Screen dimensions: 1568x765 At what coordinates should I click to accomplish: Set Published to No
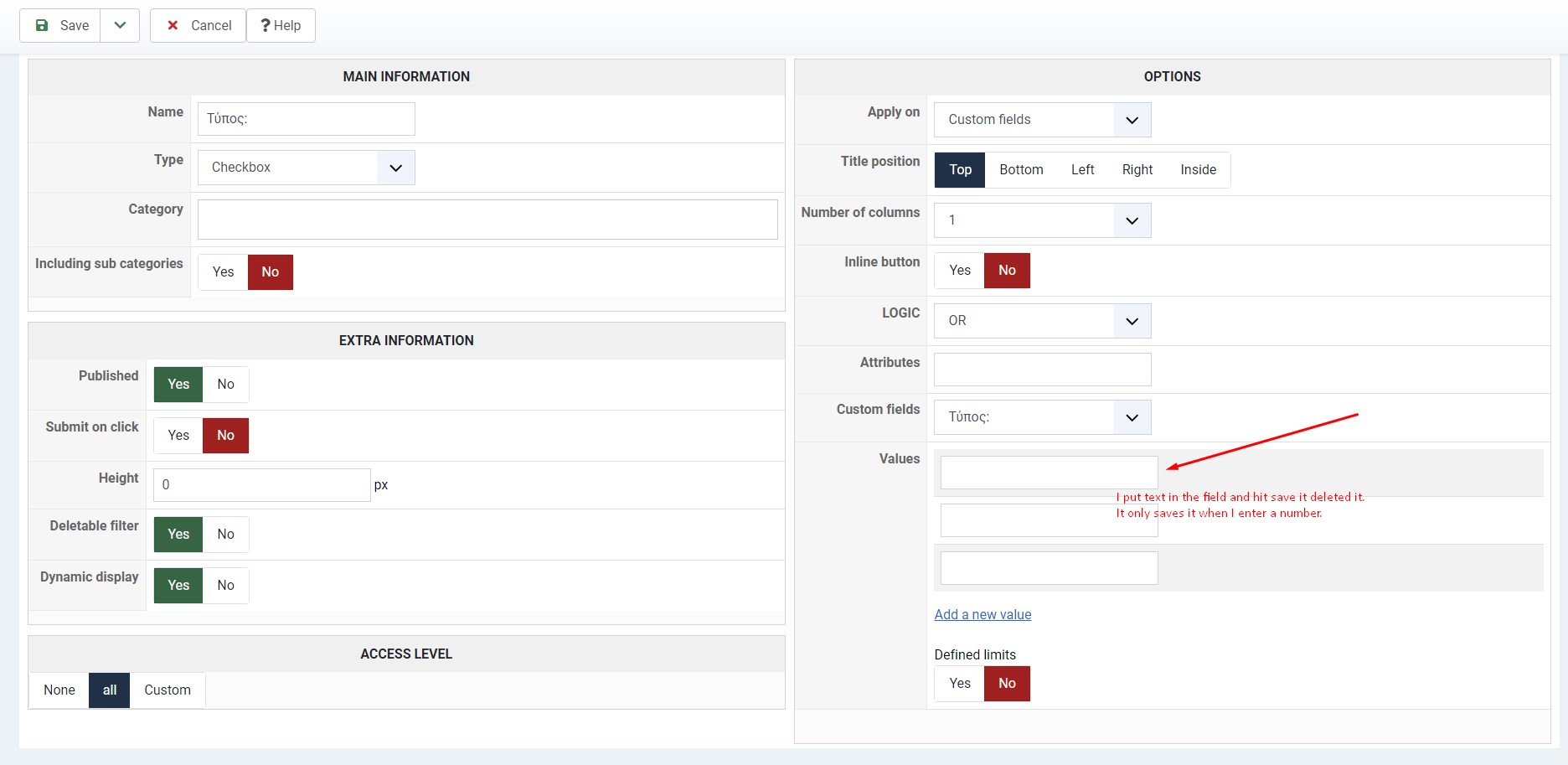pyautogui.click(x=225, y=384)
